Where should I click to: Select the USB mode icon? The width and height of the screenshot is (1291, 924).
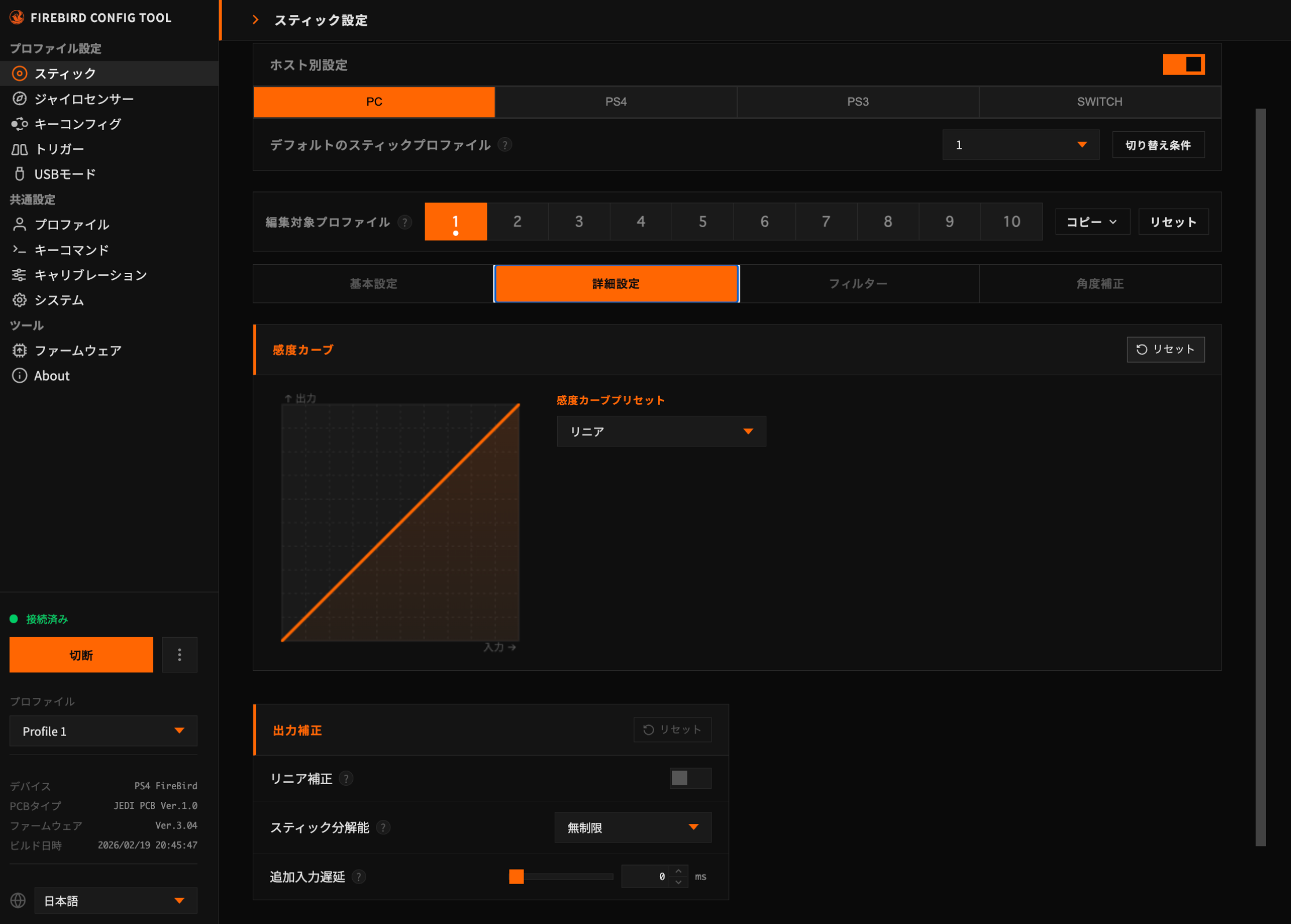20,174
